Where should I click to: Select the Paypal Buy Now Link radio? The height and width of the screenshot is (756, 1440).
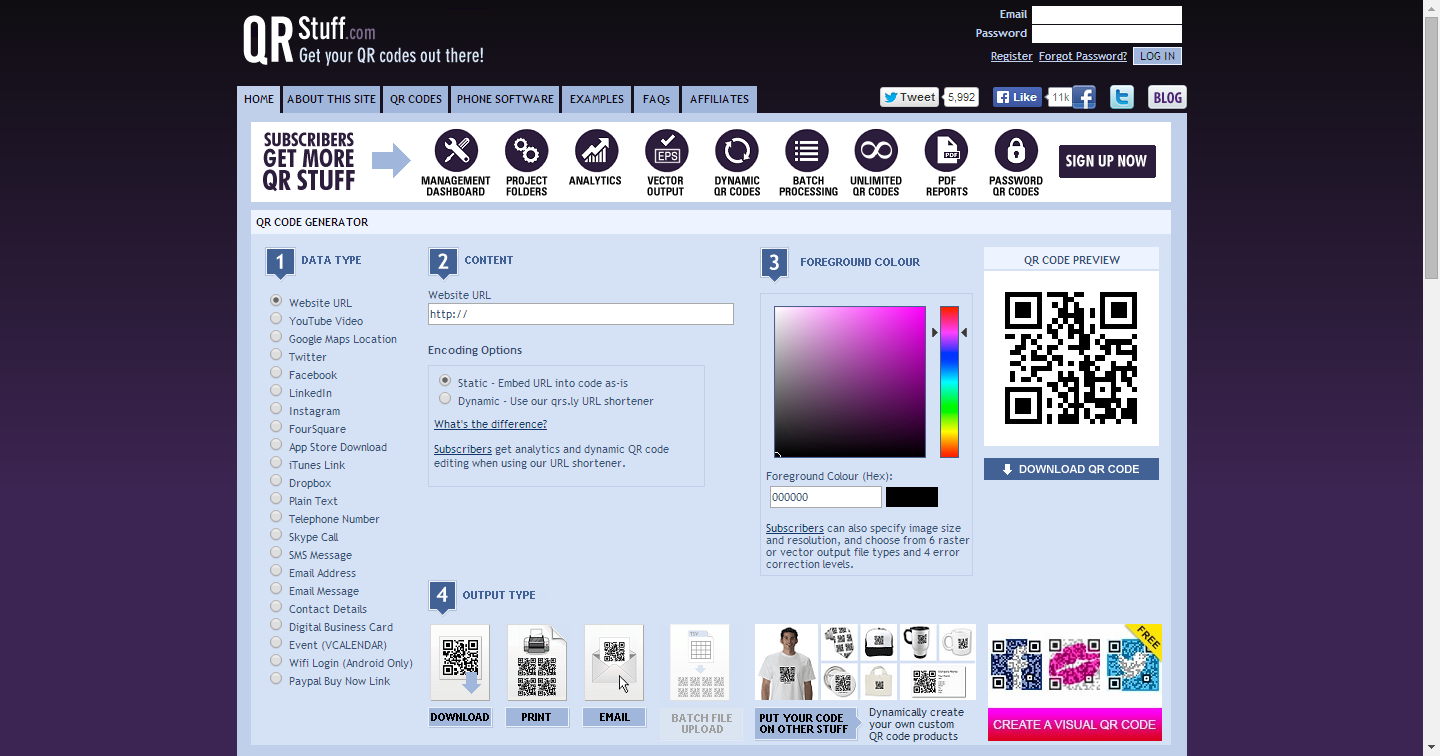coord(276,678)
